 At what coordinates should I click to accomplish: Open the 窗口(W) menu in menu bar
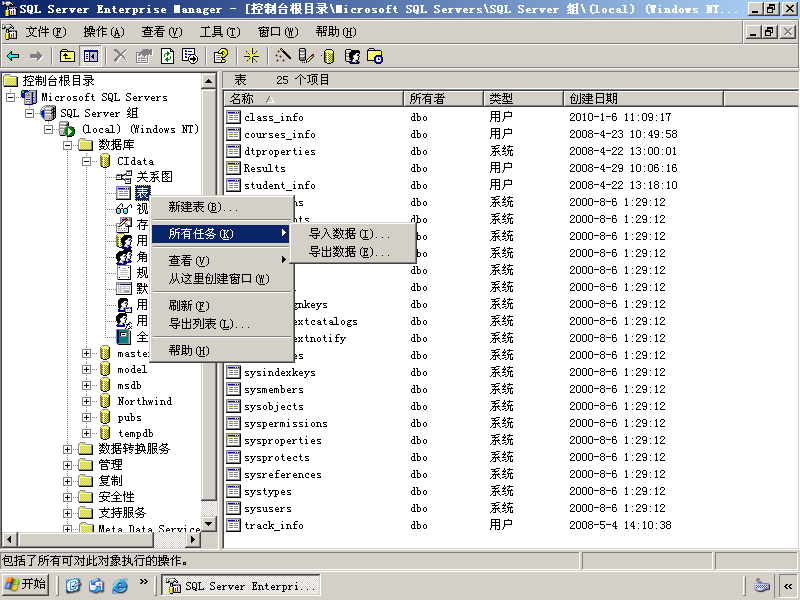pos(278,32)
